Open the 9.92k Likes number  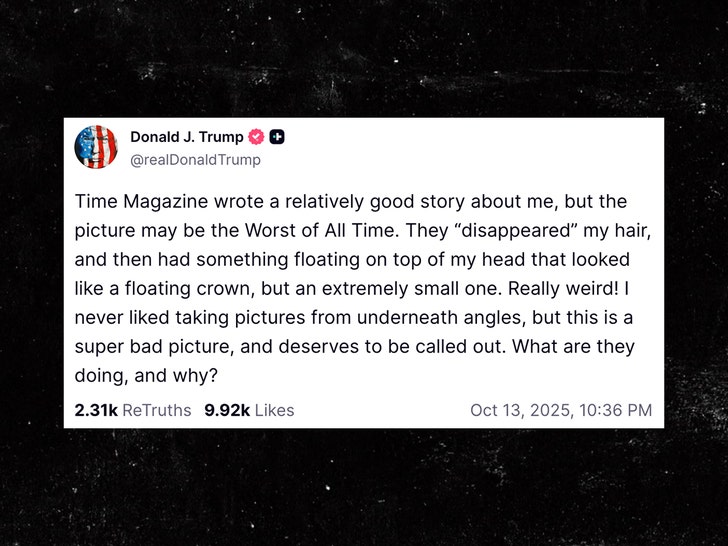[227, 410]
